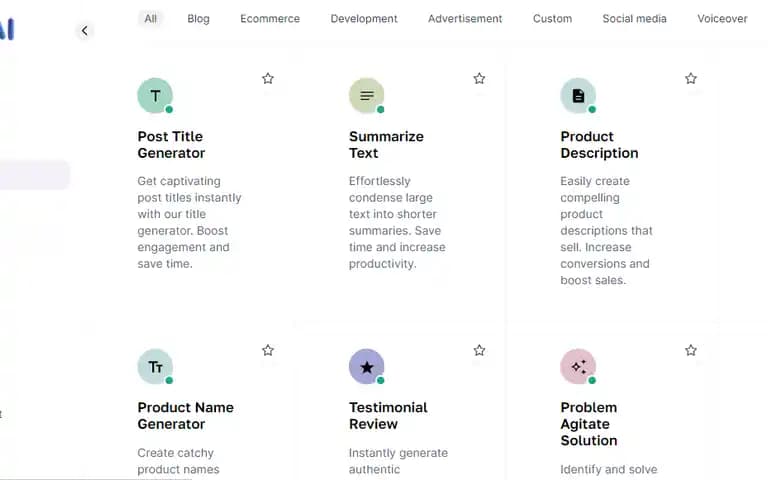Show the Development category
The height and width of the screenshot is (480, 768).
(364, 19)
